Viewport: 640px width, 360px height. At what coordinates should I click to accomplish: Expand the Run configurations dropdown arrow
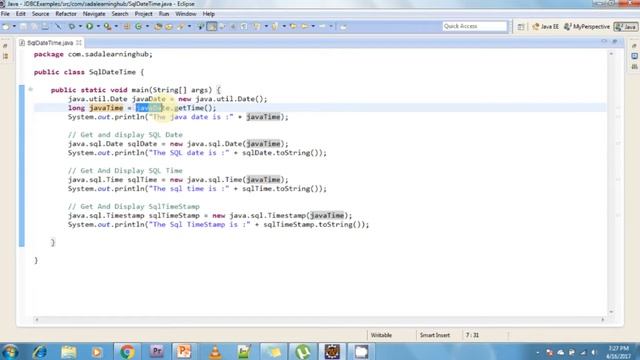[x=98, y=27]
